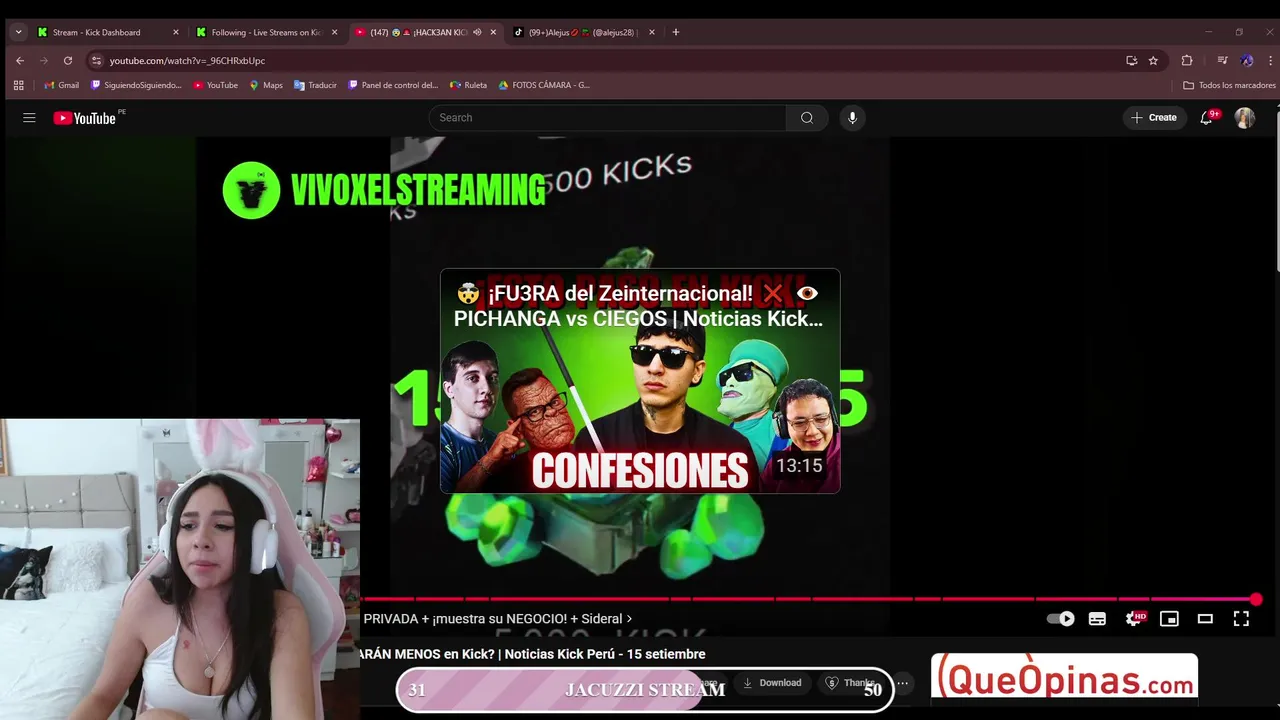The height and width of the screenshot is (720, 1280).
Task: Click the QueOpinas.com banner
Action: (1064, 678)
